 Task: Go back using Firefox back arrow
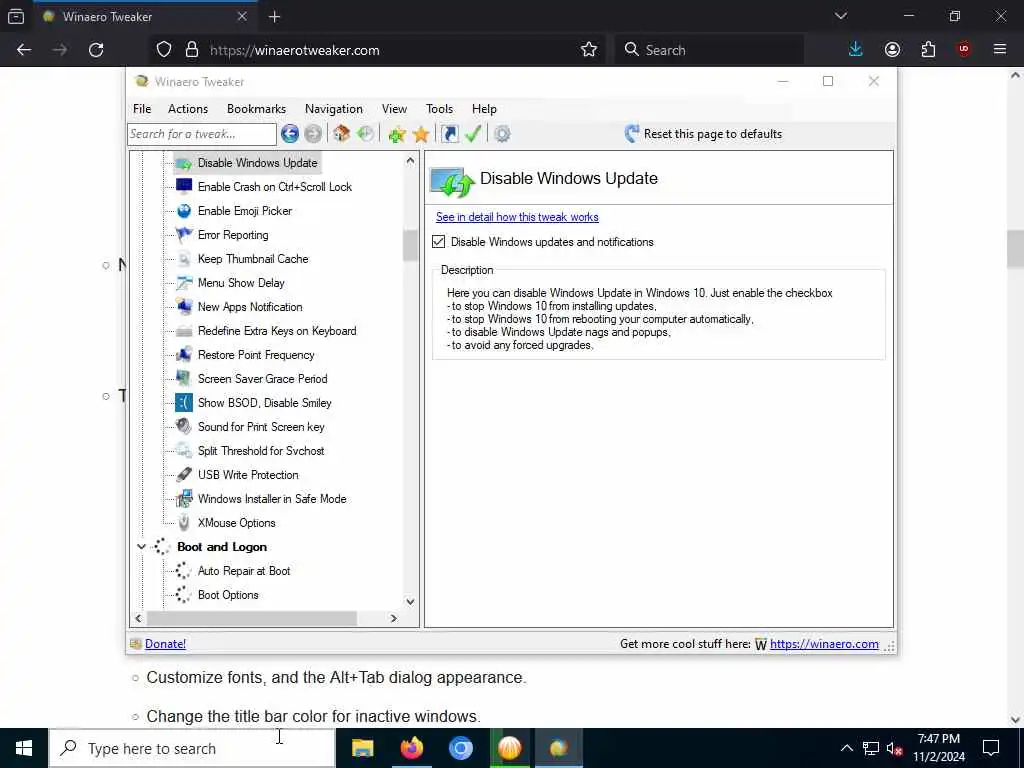[24, 50]
